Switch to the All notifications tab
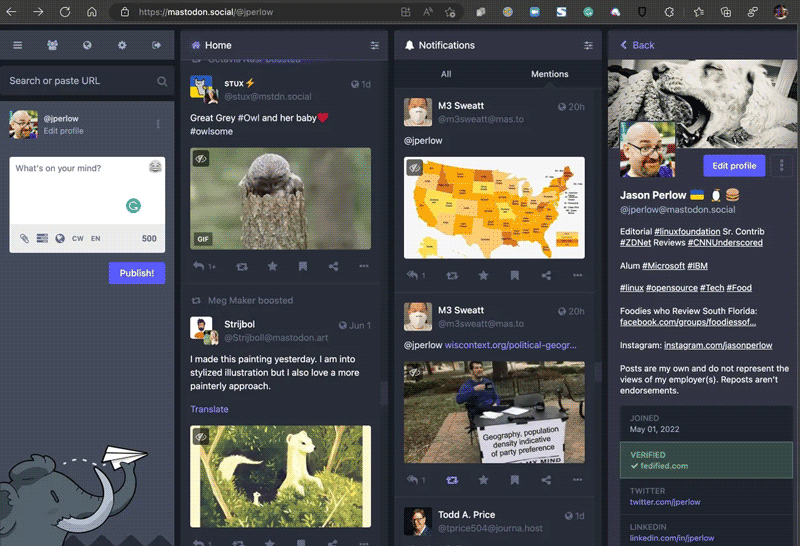This screenshot has height=546, width=800. pos(446,74)
